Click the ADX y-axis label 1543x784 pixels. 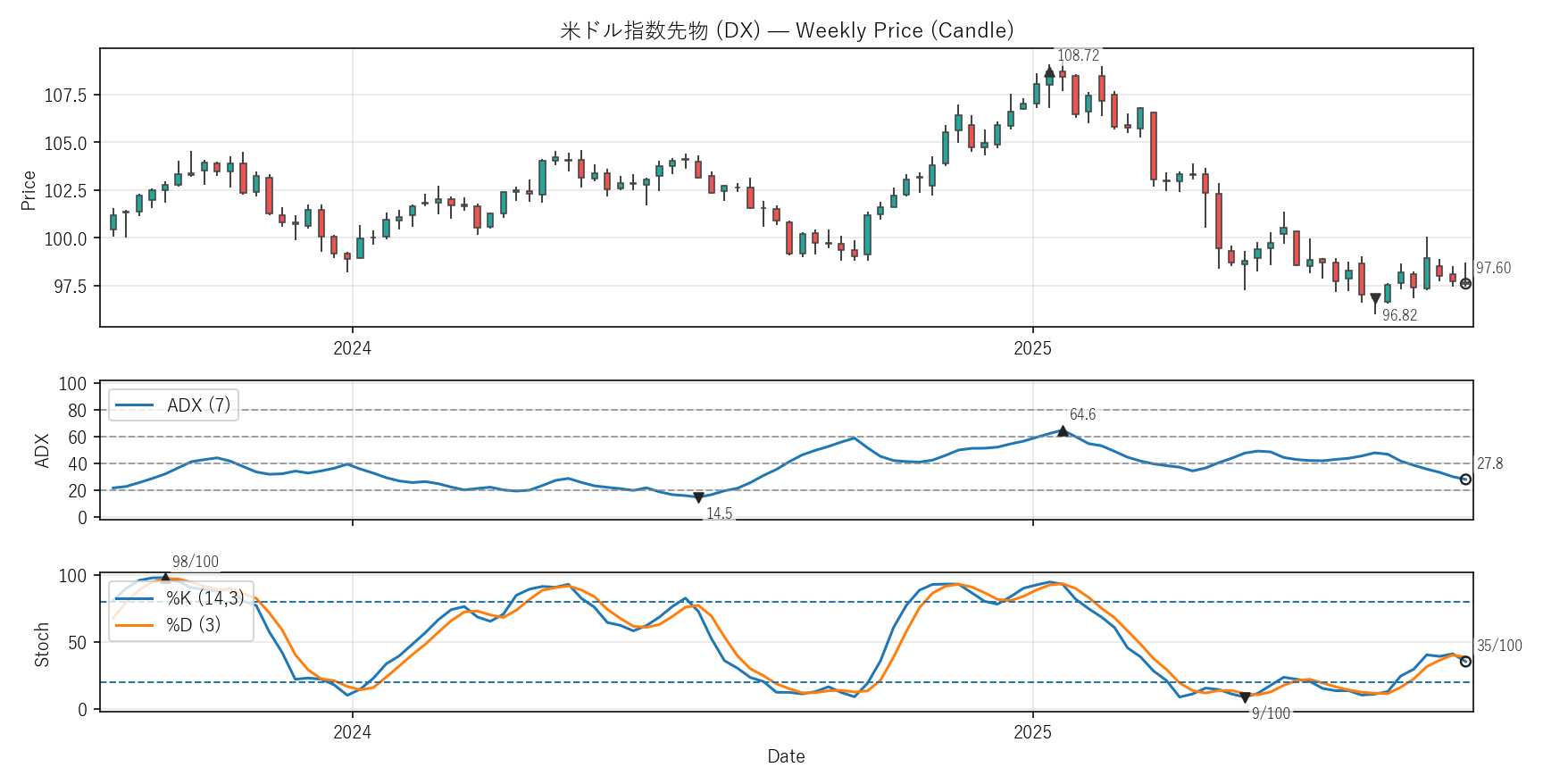coord(41,451)
